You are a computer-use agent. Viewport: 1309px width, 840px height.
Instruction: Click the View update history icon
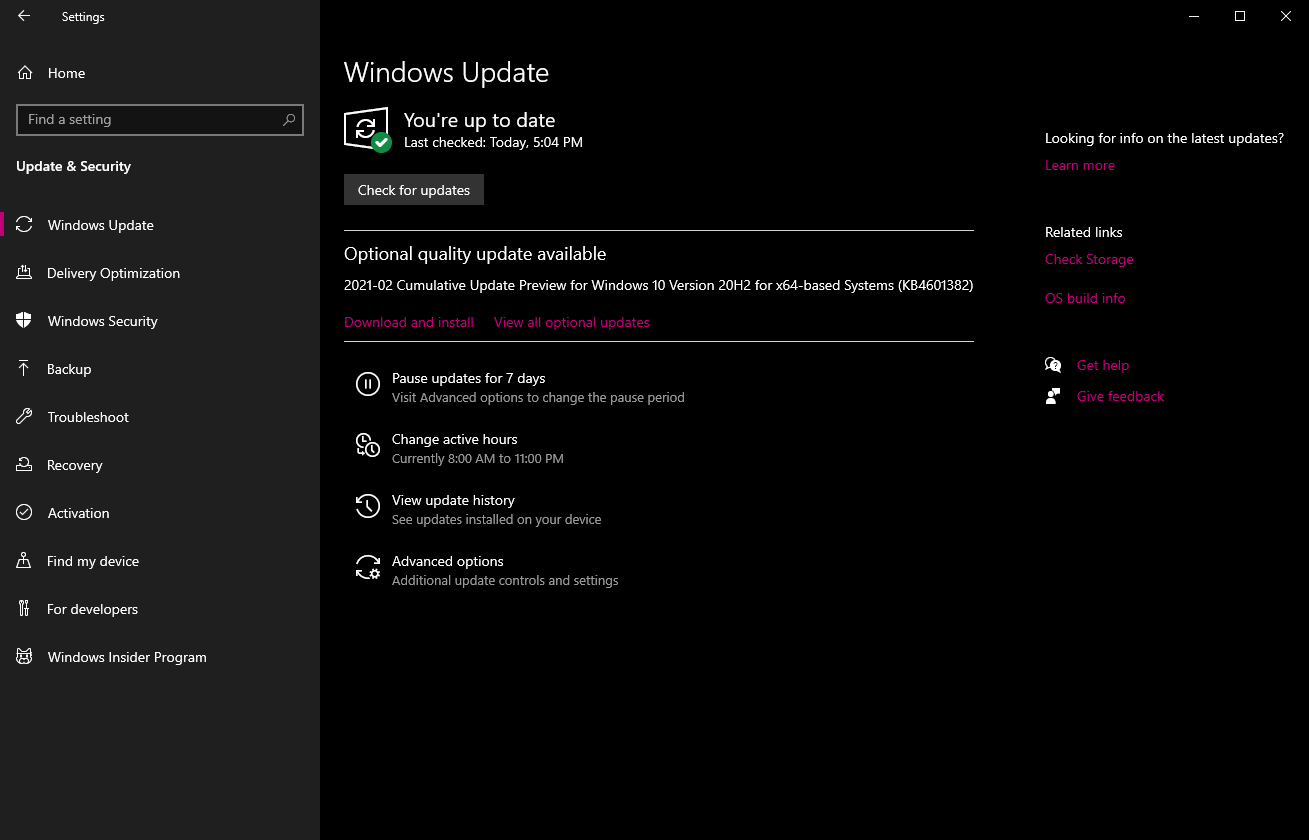[367, 506]
